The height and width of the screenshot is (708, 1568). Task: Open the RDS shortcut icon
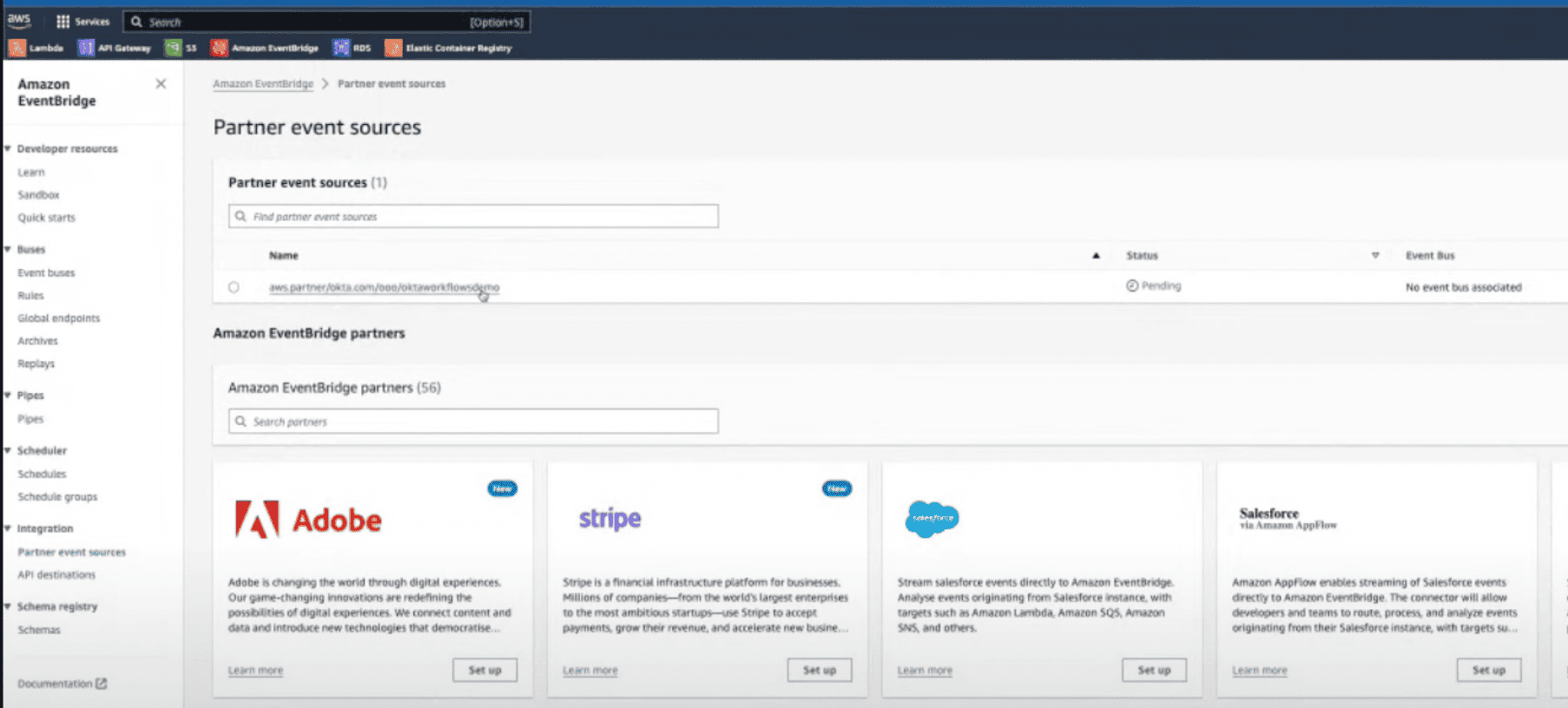(341, 48)
